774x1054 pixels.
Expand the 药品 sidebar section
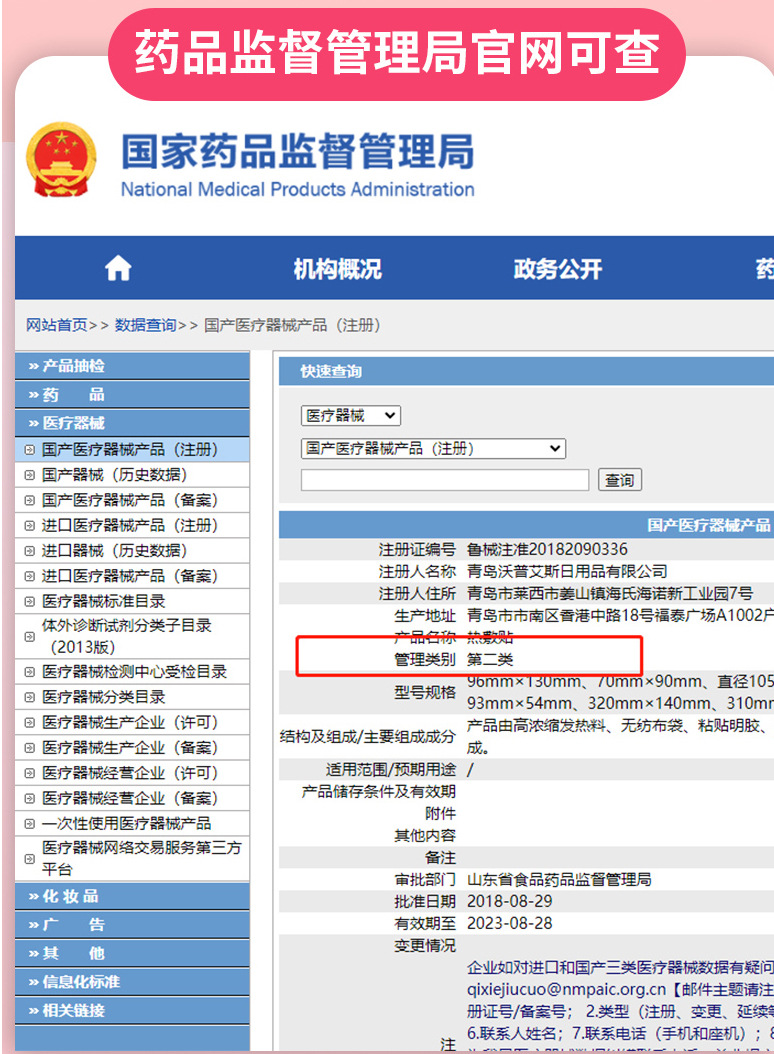click(x=132, y=395)
